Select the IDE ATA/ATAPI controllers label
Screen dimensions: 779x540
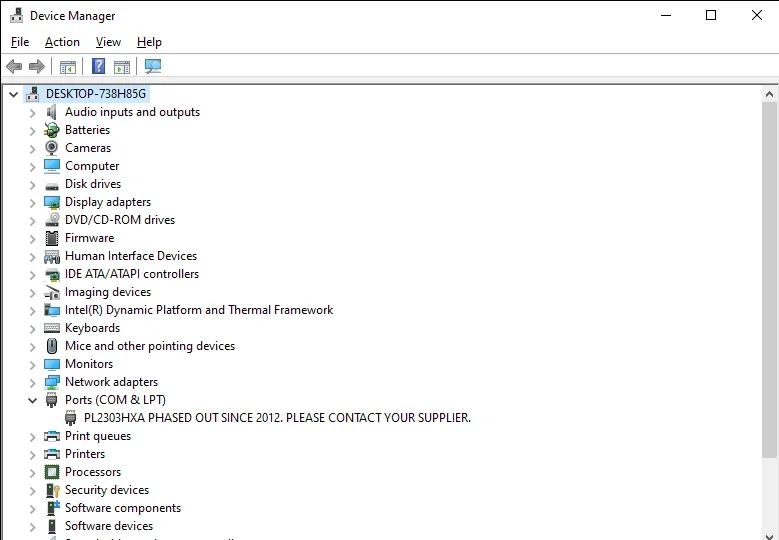(132, 274)
